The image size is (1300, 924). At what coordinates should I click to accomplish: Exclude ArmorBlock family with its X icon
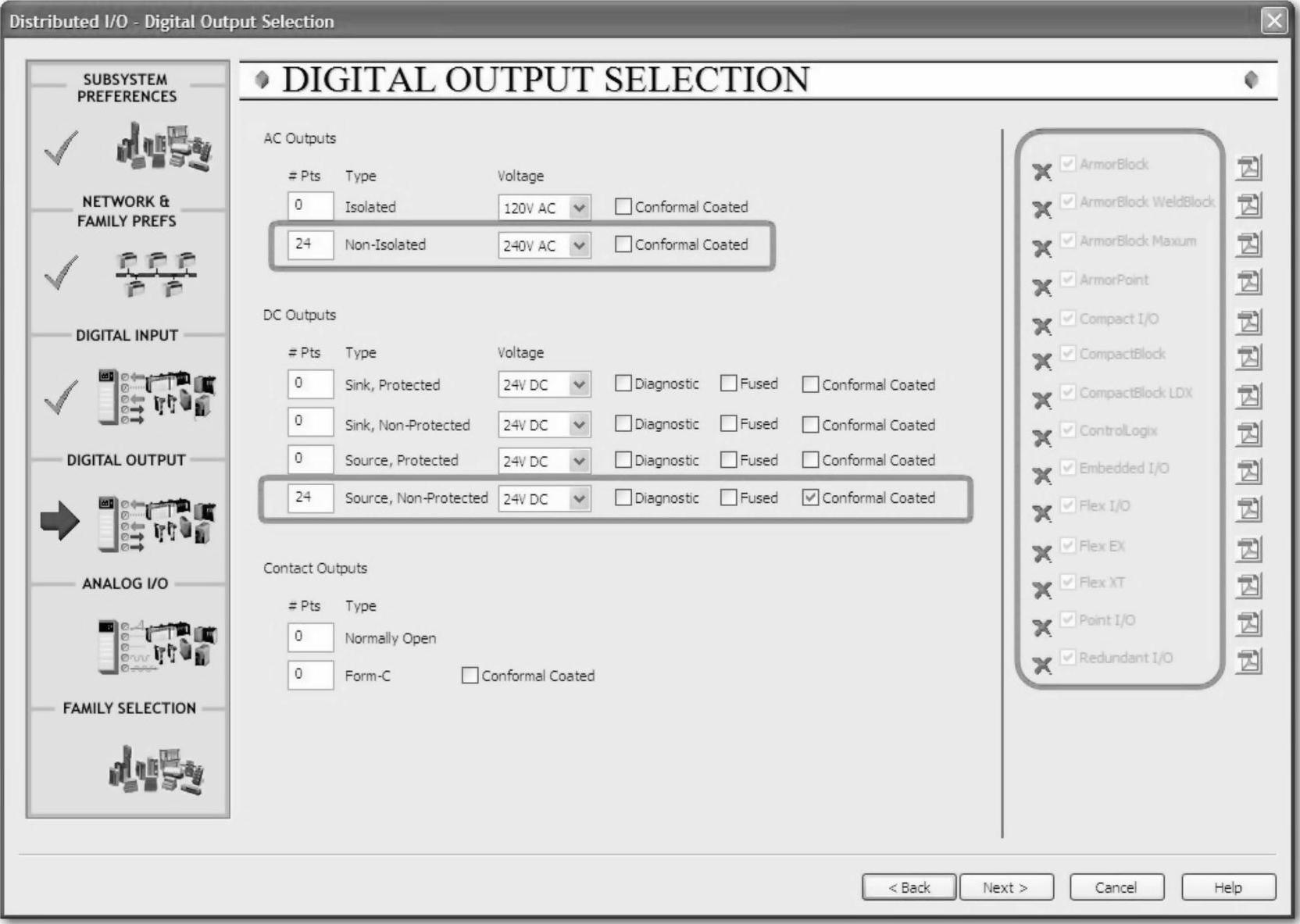pyautogui.click(x=1042, y=172)
